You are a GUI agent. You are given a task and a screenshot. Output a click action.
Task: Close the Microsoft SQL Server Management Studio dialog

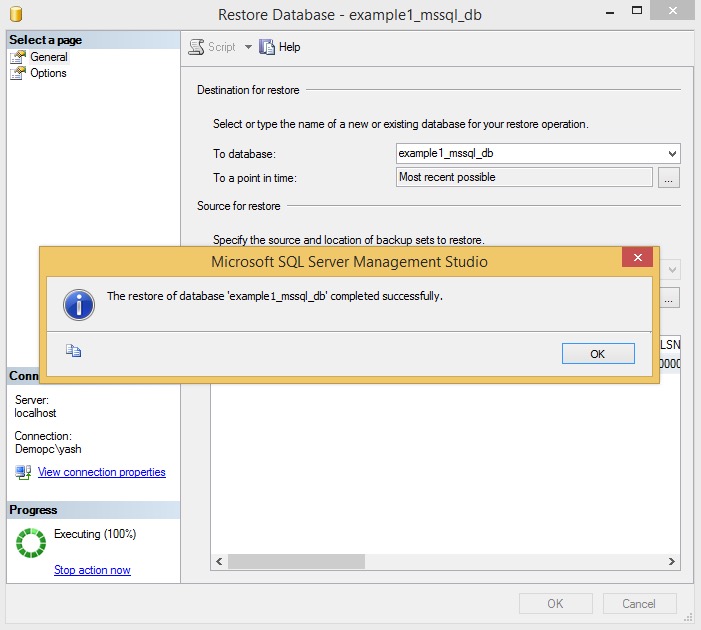(x=638, y=258)
